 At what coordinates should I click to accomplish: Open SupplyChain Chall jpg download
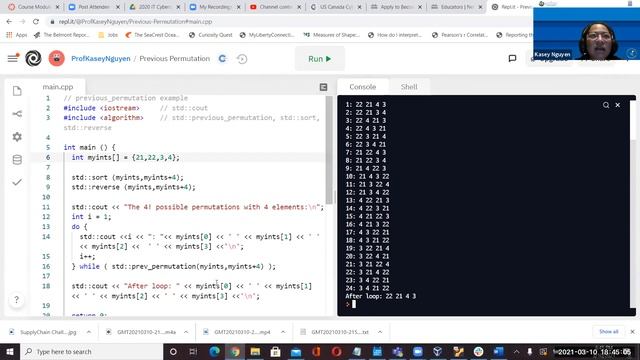(43, 332)
